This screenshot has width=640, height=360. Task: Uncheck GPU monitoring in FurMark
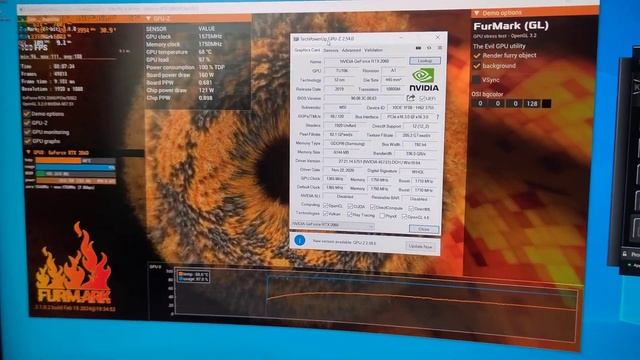(27, 132)
